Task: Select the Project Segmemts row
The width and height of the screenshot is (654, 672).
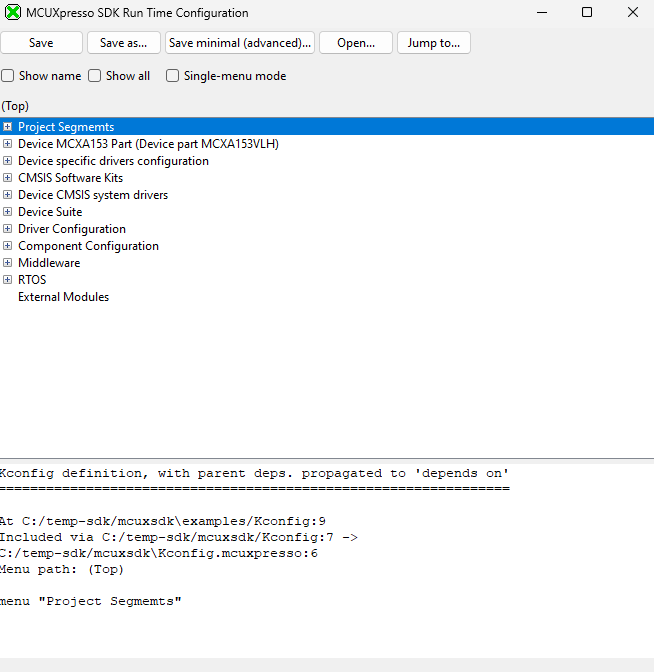Action: tap(327, 126)
